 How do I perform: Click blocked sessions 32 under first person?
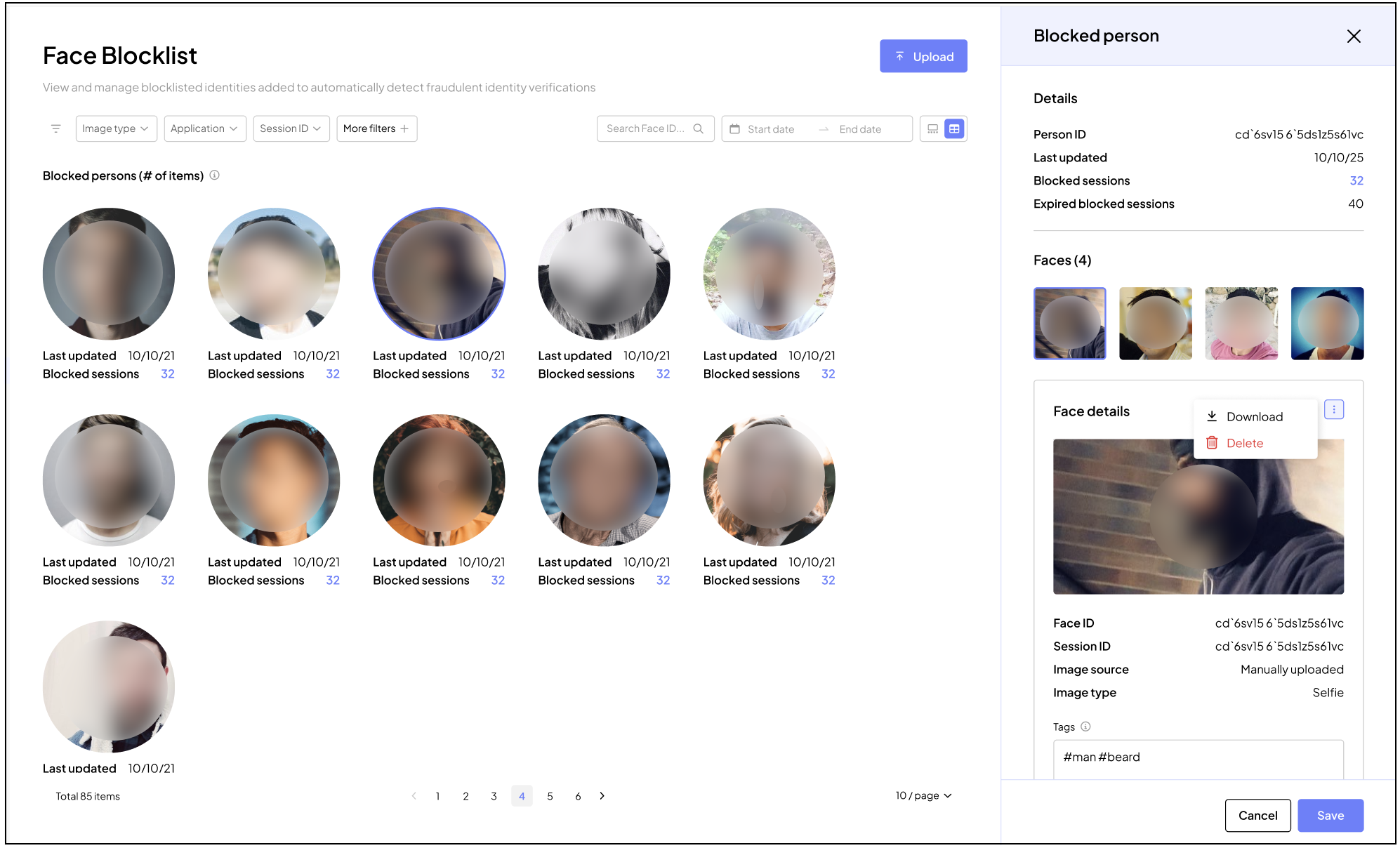click(168, 374)
